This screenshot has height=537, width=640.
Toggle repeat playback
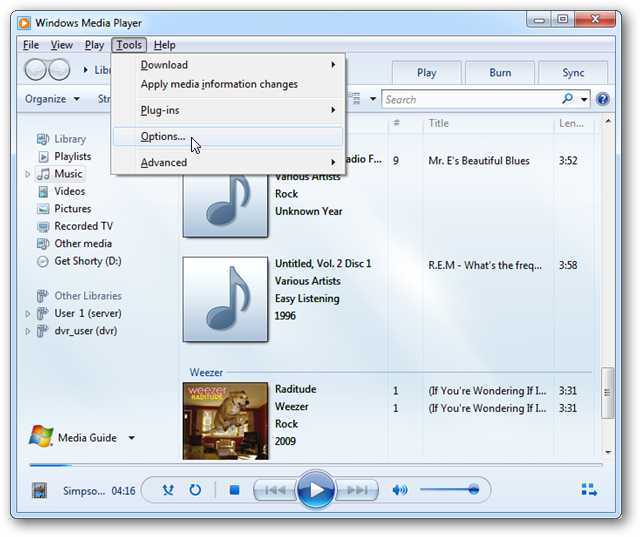(195, 490)
